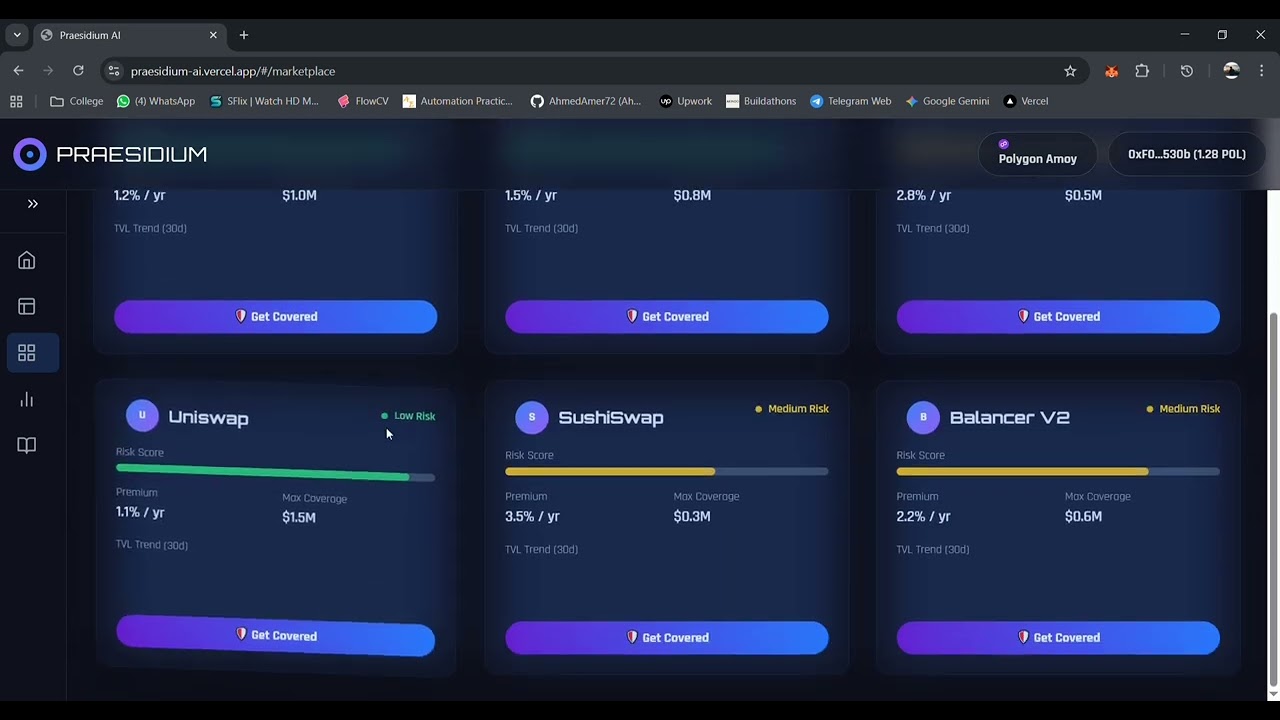This screenshot has height=720, width=1280.
Task: Get Covered for Balancer V2
Action: [1058, 637]
